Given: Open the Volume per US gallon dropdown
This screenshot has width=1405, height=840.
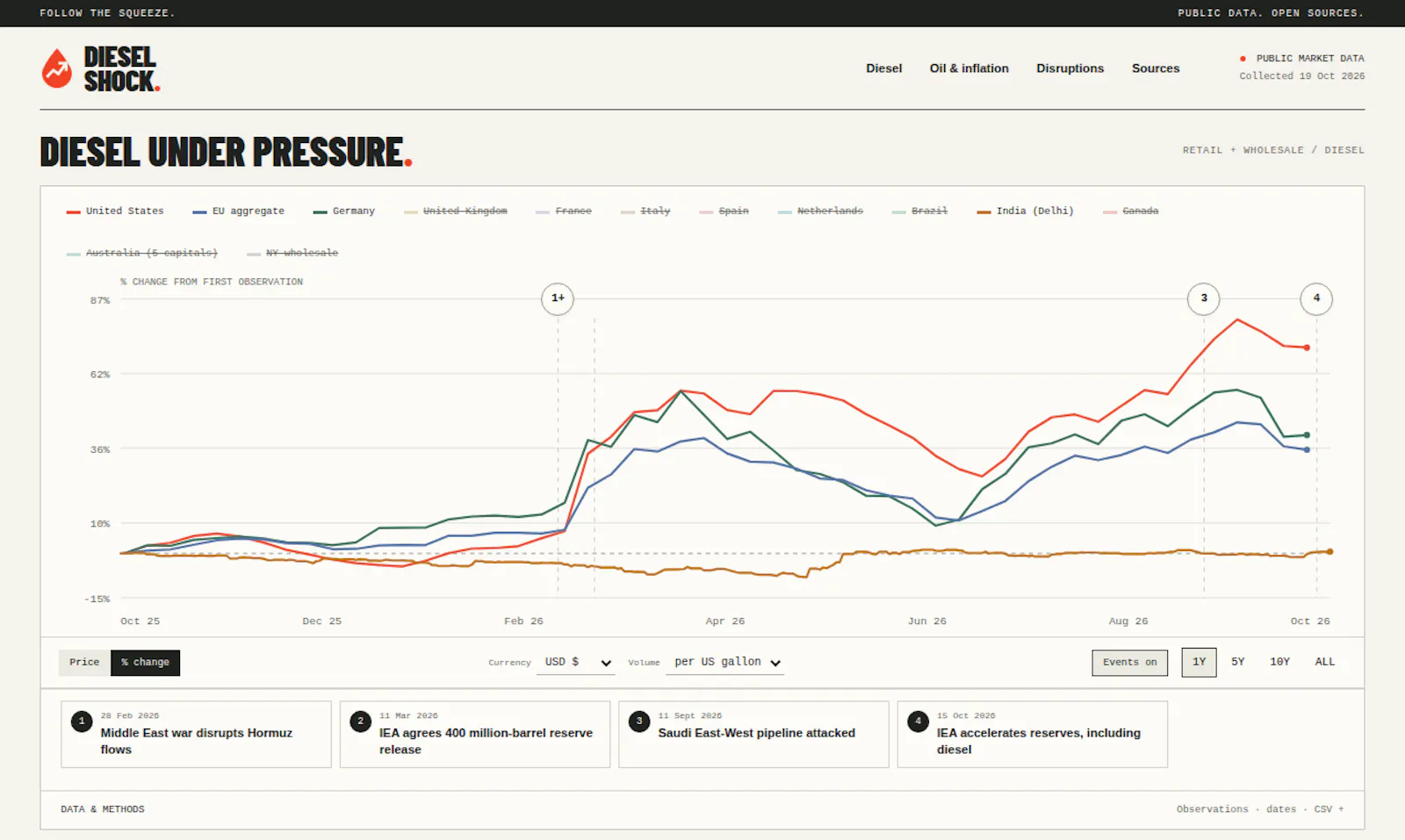Looking at the screenshot, I should [x=725, y=663].
